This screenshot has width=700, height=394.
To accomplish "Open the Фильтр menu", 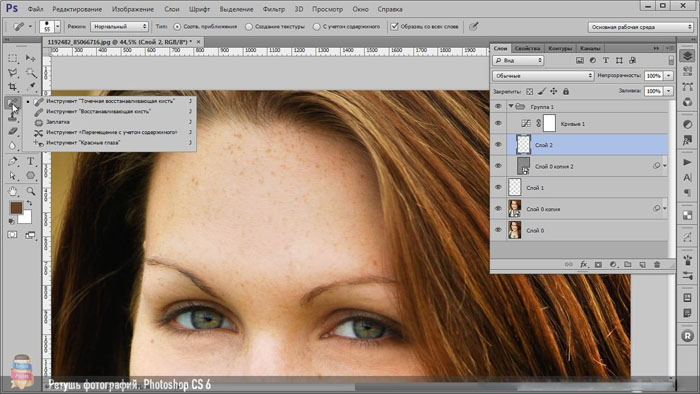I will (274, 9).
